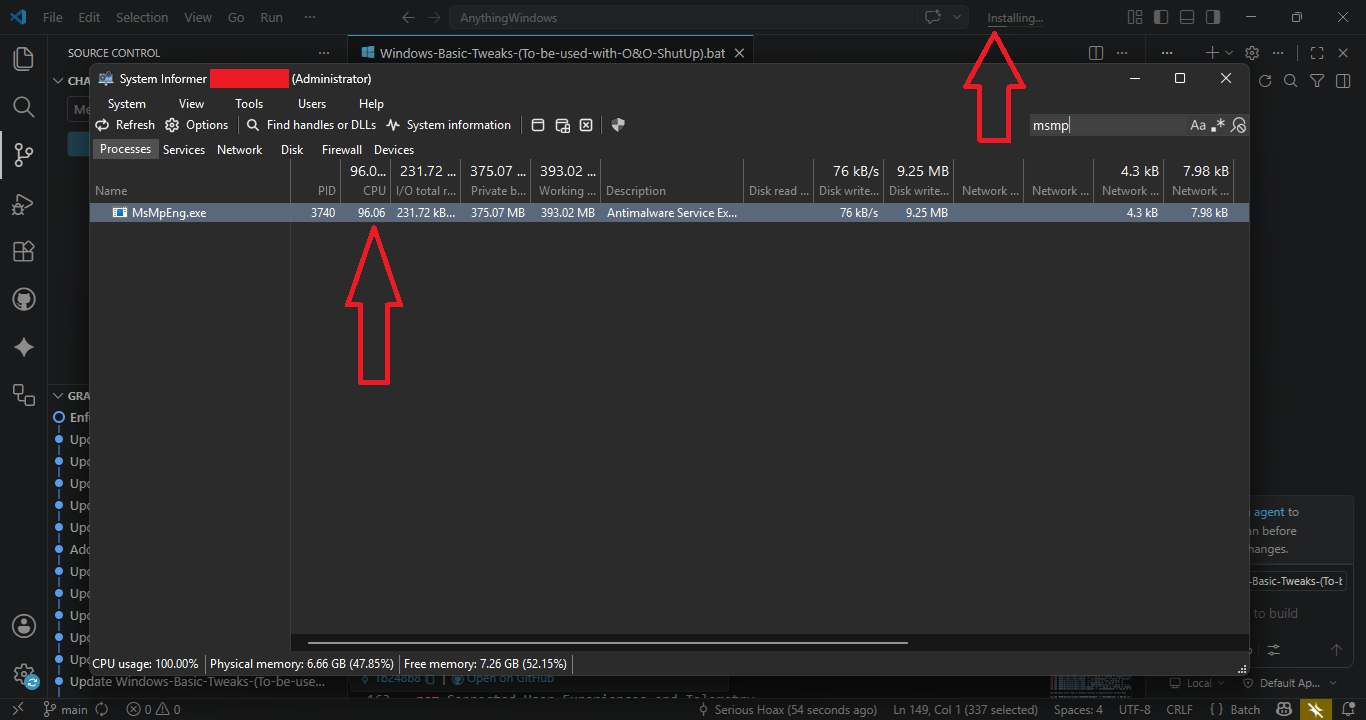Maximize the VS Code secondary panel
Image resolution: width=1366 pixels, height=720 pixels.
pos(1317,53)
